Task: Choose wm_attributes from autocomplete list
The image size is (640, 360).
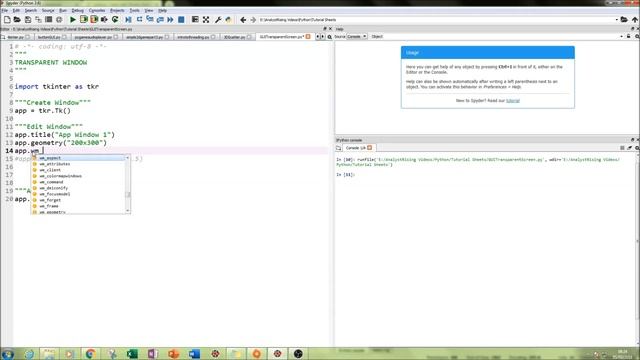Action: pyautogui.click(x=79, y=164)
